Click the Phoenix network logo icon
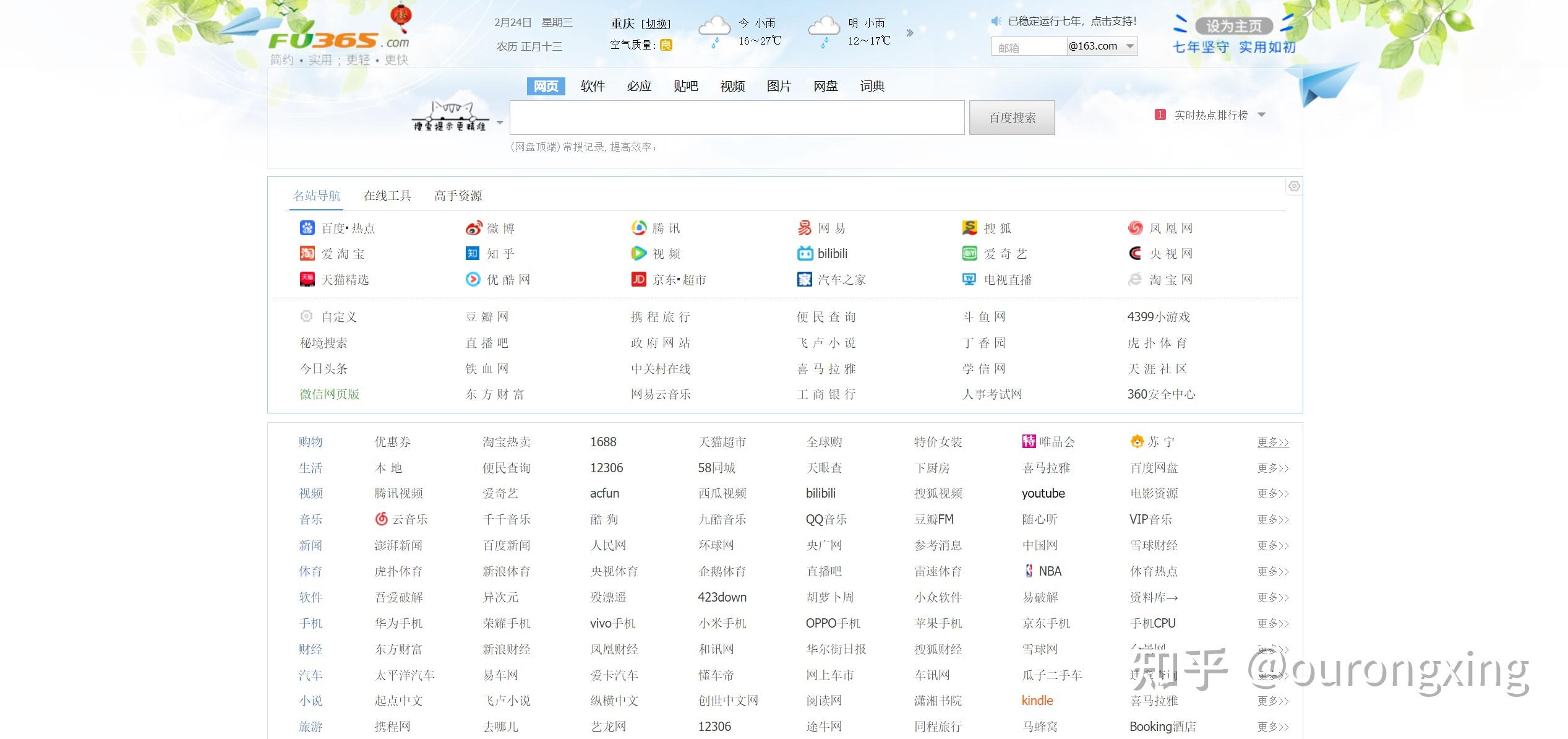Screen dimensions: 1568x739 point(1135,228)
